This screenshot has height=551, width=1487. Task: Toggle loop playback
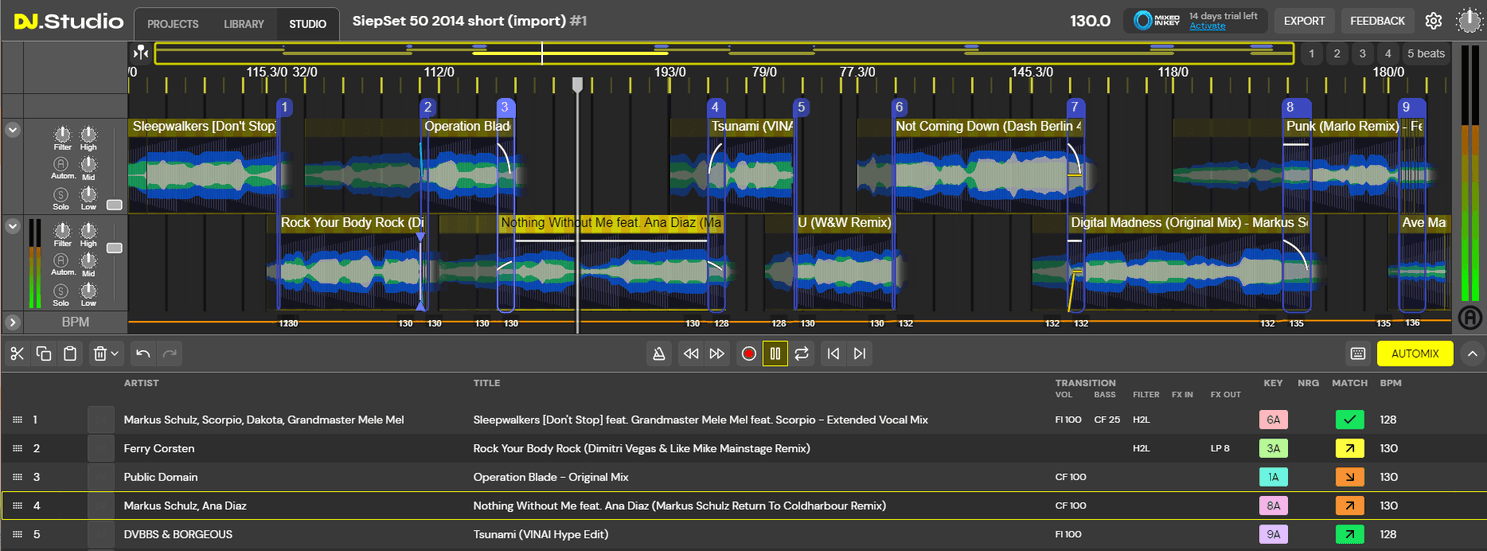802,353
